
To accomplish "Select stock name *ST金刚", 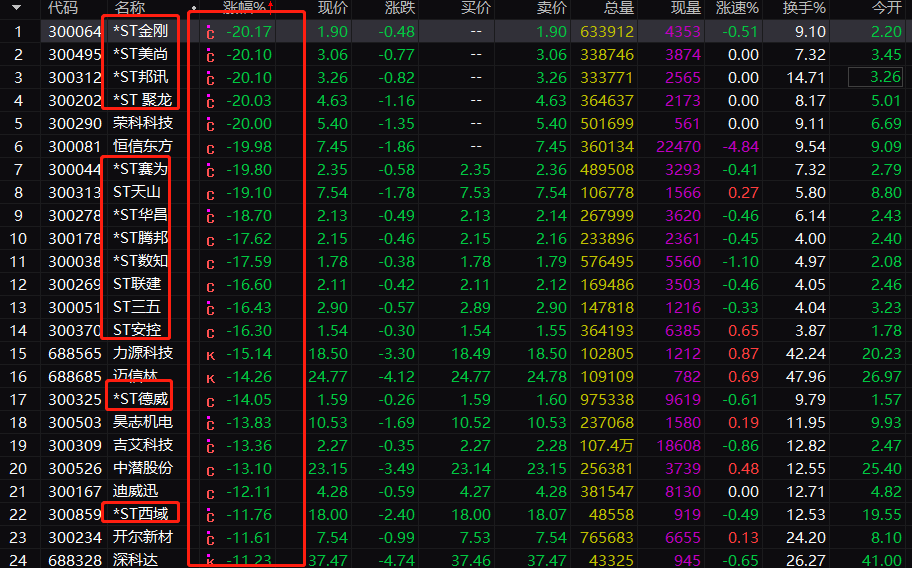I will click(140, 31).
